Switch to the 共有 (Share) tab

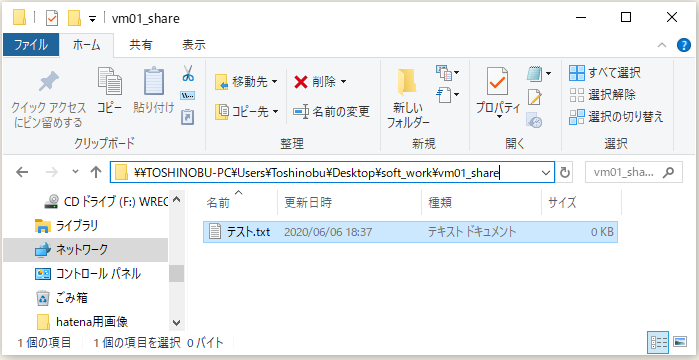pyautogui.click(x=140, y=45)
